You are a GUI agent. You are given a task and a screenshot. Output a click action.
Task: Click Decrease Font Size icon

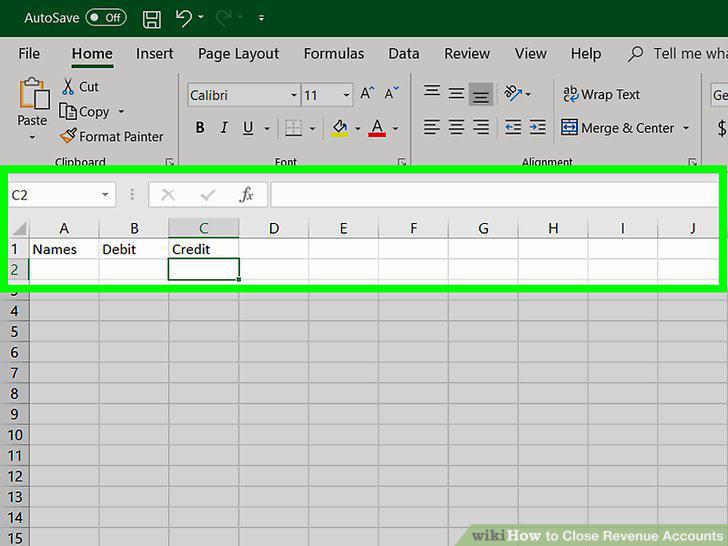click(x=391, y=93)
